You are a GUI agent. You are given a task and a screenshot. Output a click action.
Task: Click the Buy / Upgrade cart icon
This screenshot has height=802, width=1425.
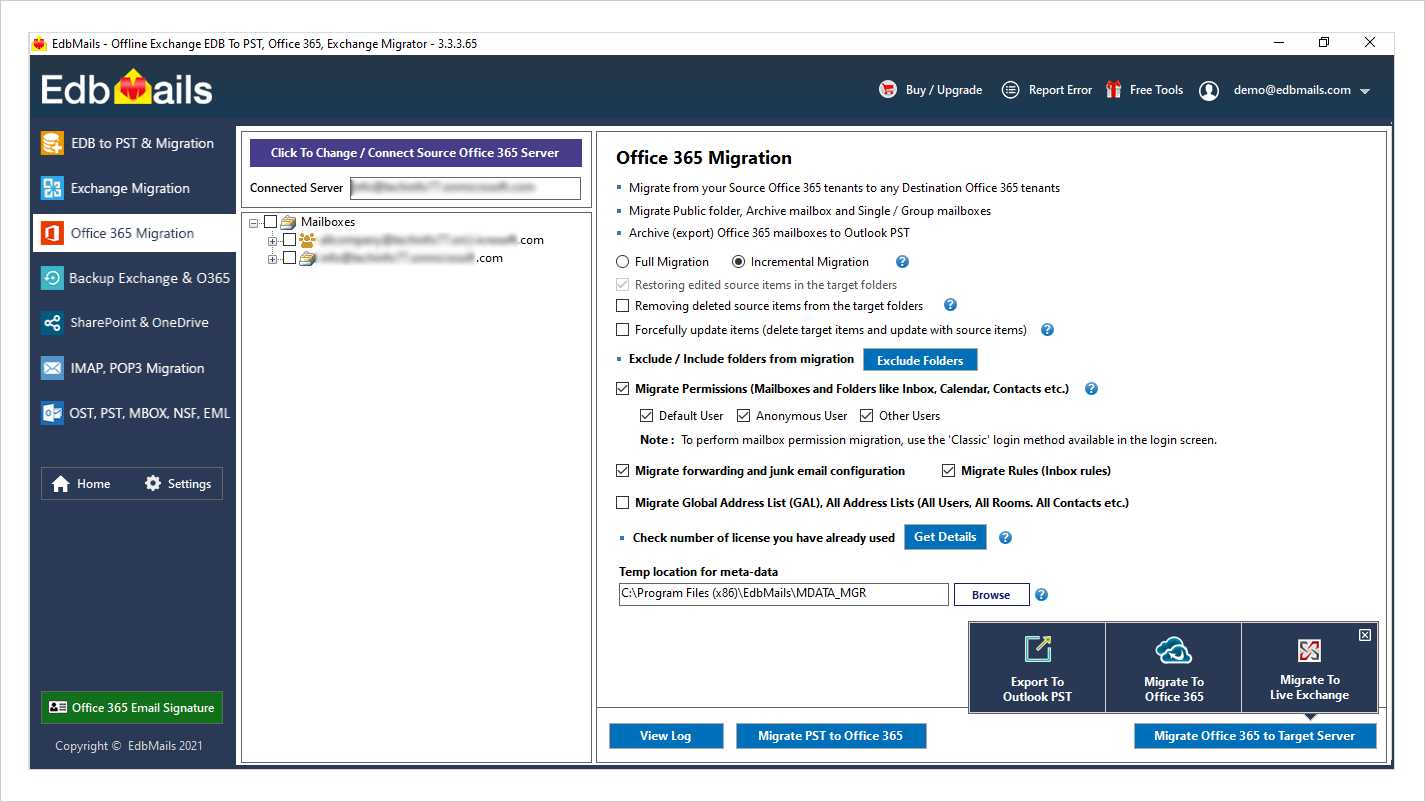(888, 90)
